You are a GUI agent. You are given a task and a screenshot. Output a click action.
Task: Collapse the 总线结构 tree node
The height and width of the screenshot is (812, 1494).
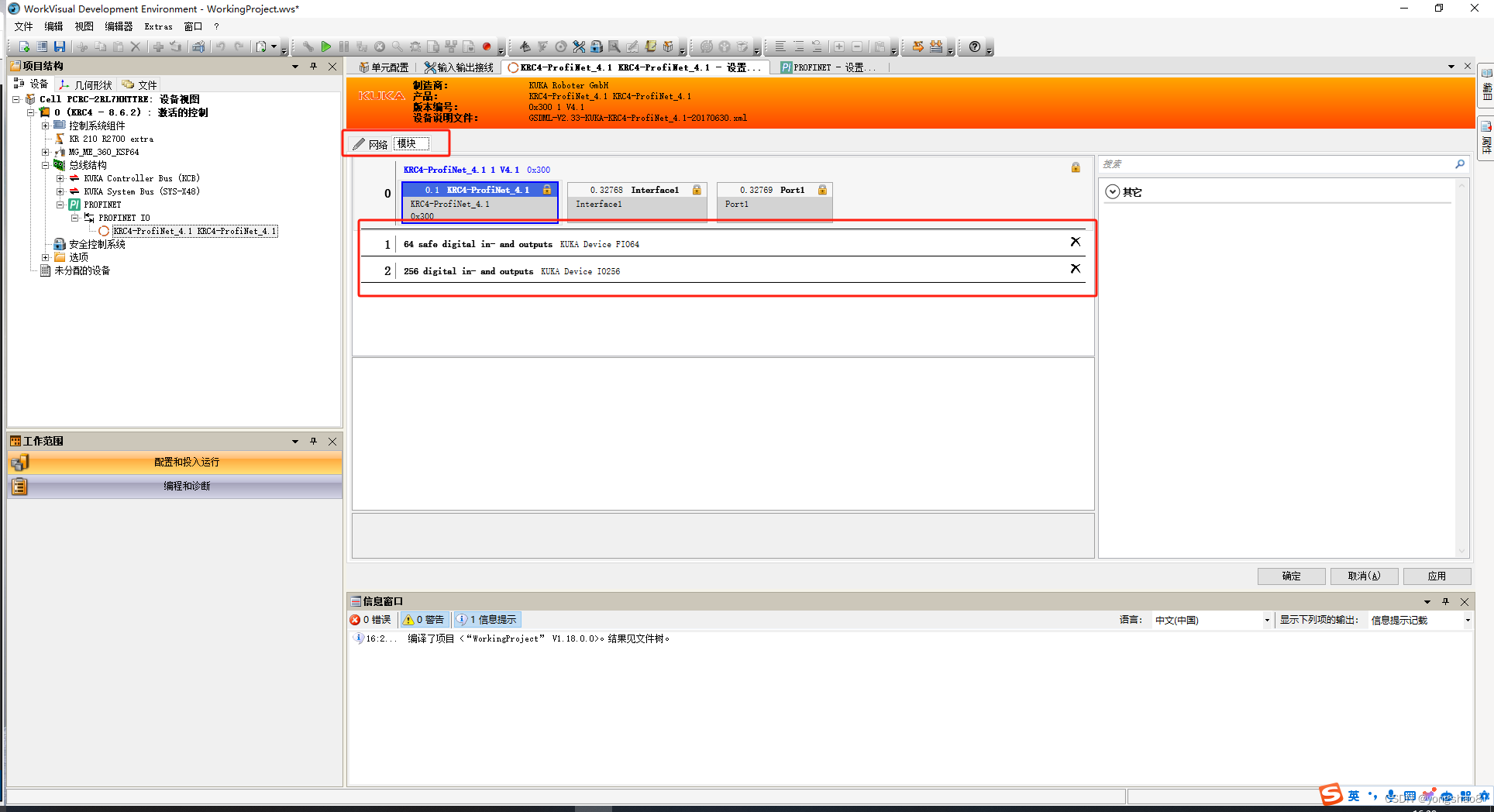coord(45,165)
